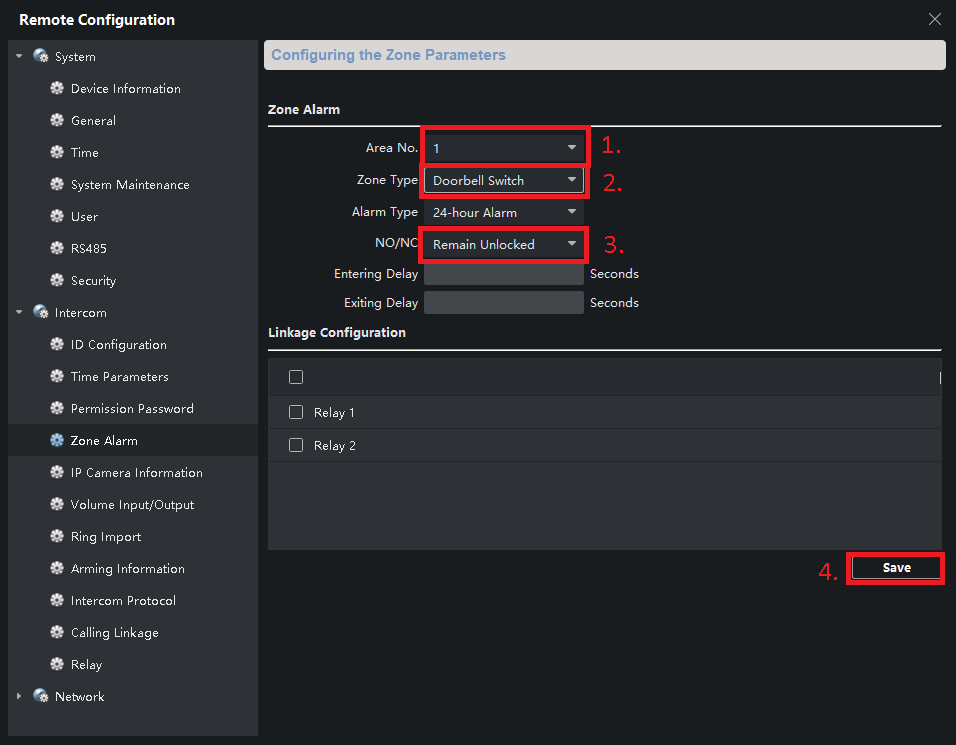Click the gear icon next to RS485
Screen dimensions: 956x745
click(x=57, y=249)
